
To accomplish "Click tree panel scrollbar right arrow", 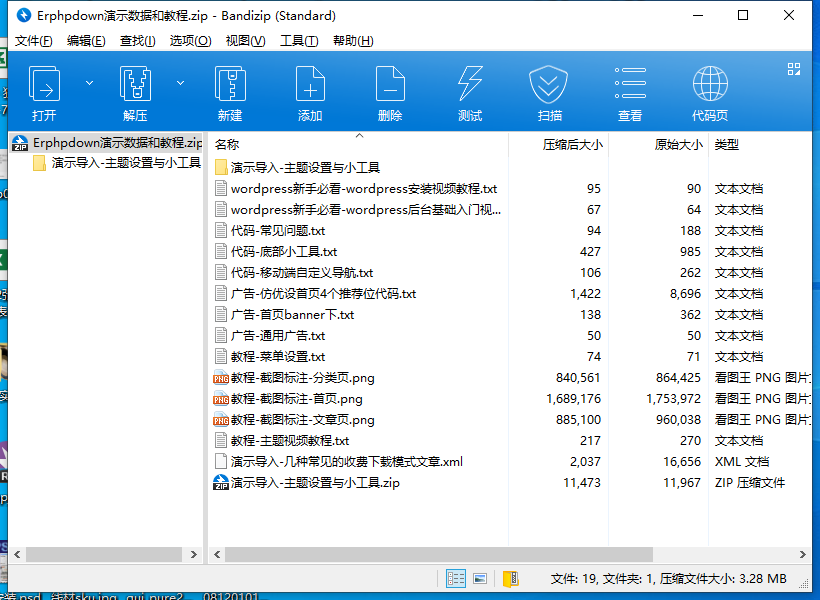I will point(194,554).
